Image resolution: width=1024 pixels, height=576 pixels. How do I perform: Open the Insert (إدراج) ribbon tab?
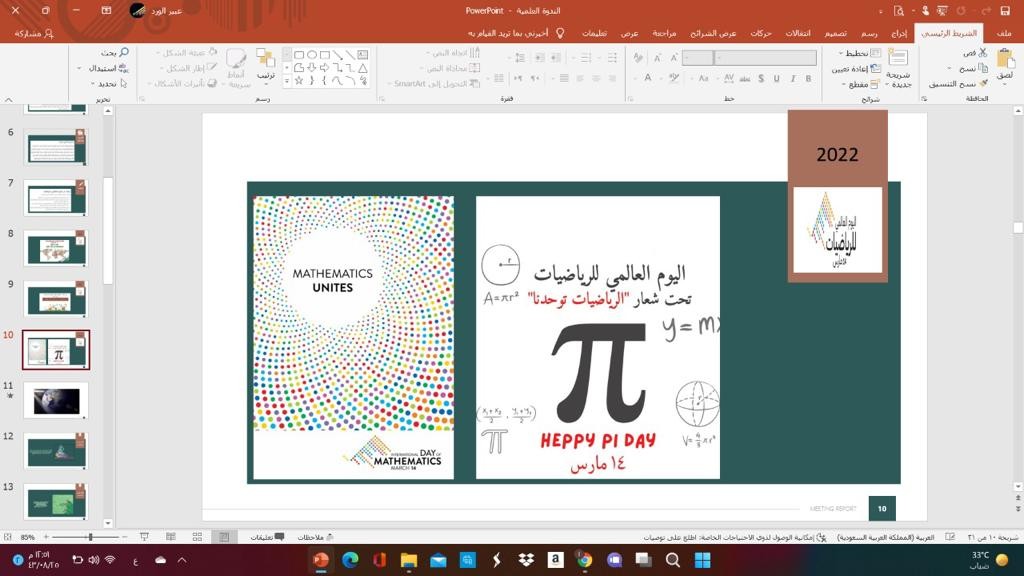click(899, 33)
